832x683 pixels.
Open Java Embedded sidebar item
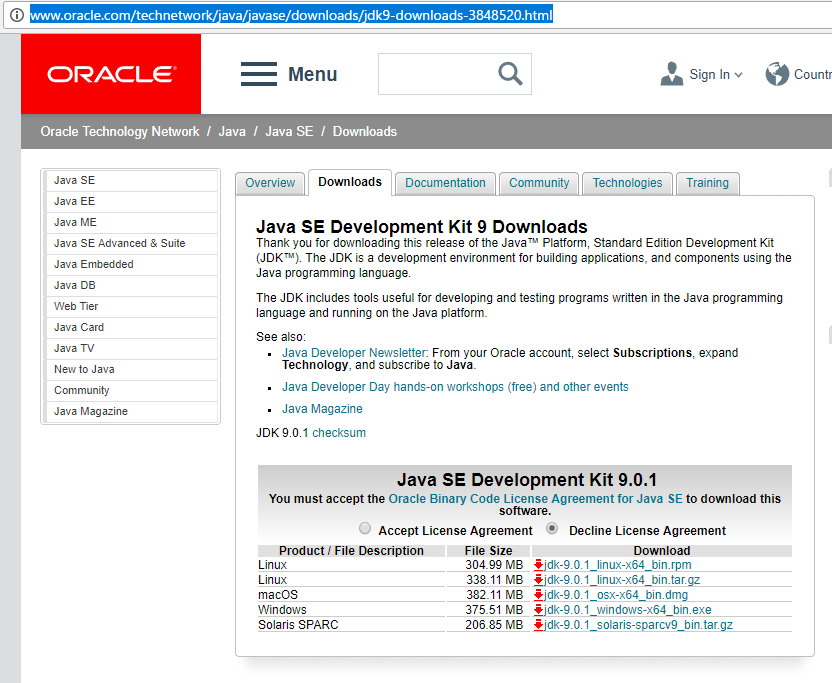tap(132, 264)
